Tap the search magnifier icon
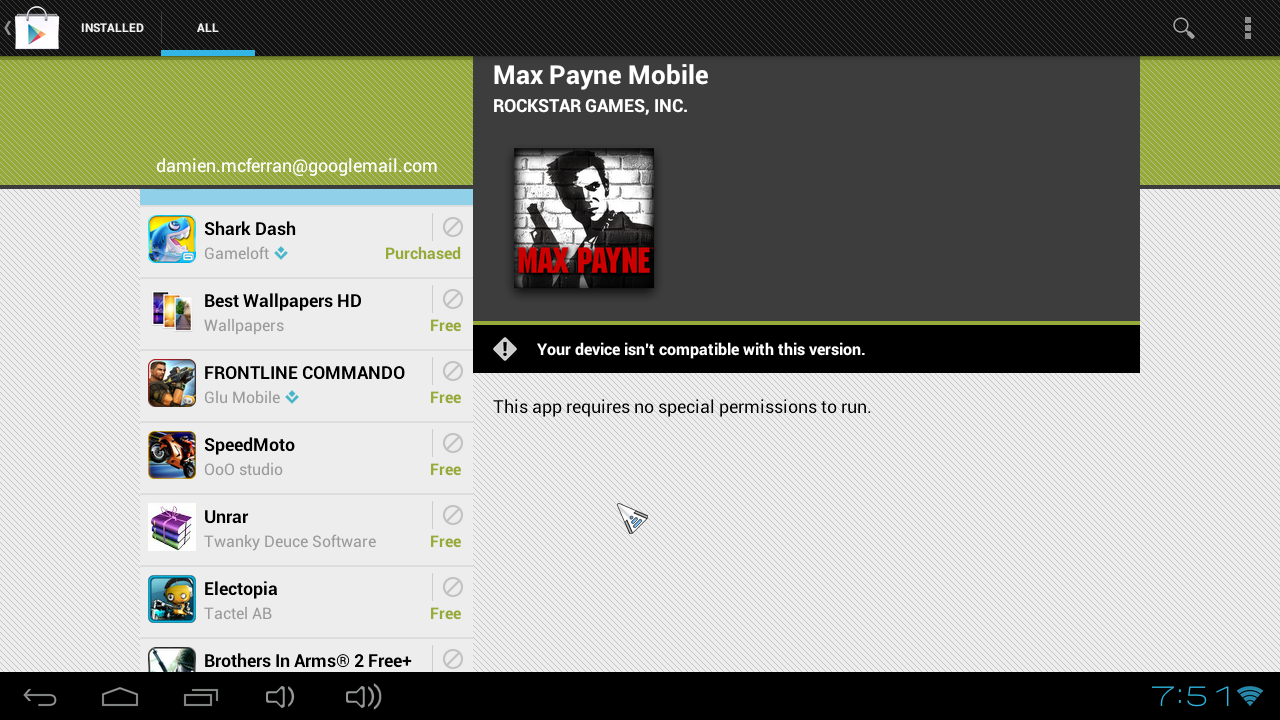 tap(1184, 28)
